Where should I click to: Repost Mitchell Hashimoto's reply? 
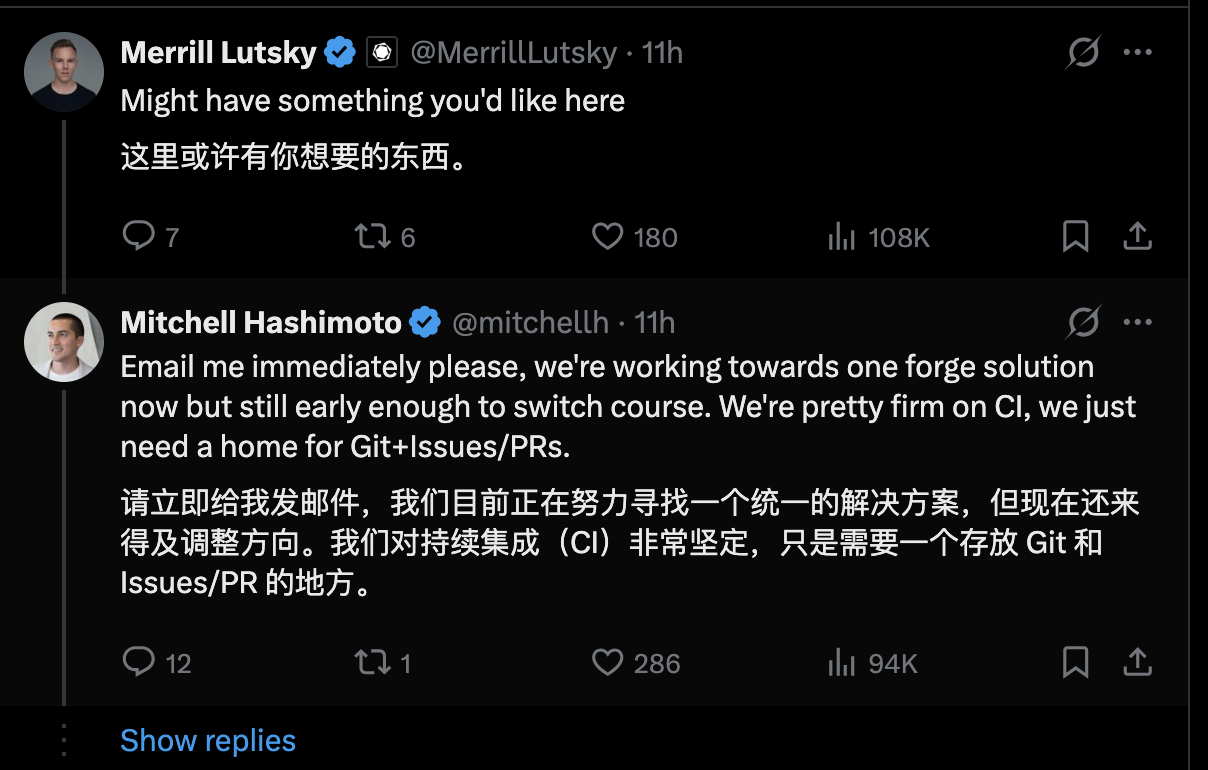pos(372,662)
